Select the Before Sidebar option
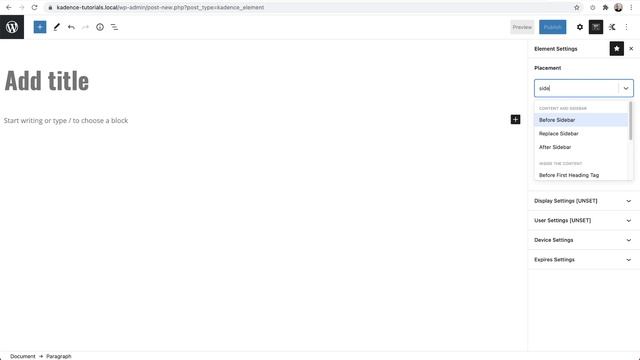The height and width of the screenshot is (360, 640). (581, 120)
